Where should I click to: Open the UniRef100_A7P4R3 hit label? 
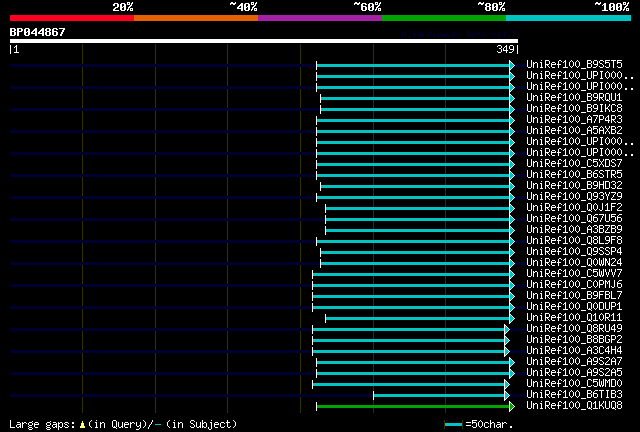(574, 120)
